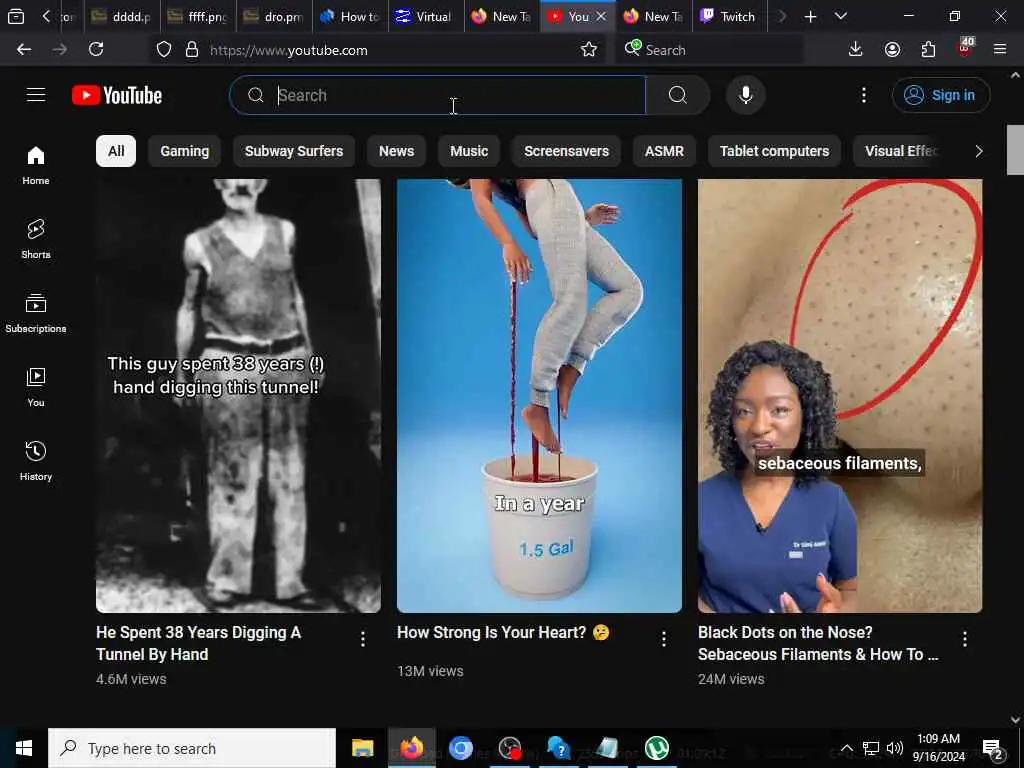Switch to the Twitch browser tab
The width and height of the screenshot is (1024, 768).
pyautogui.click(x=729, y=17)
